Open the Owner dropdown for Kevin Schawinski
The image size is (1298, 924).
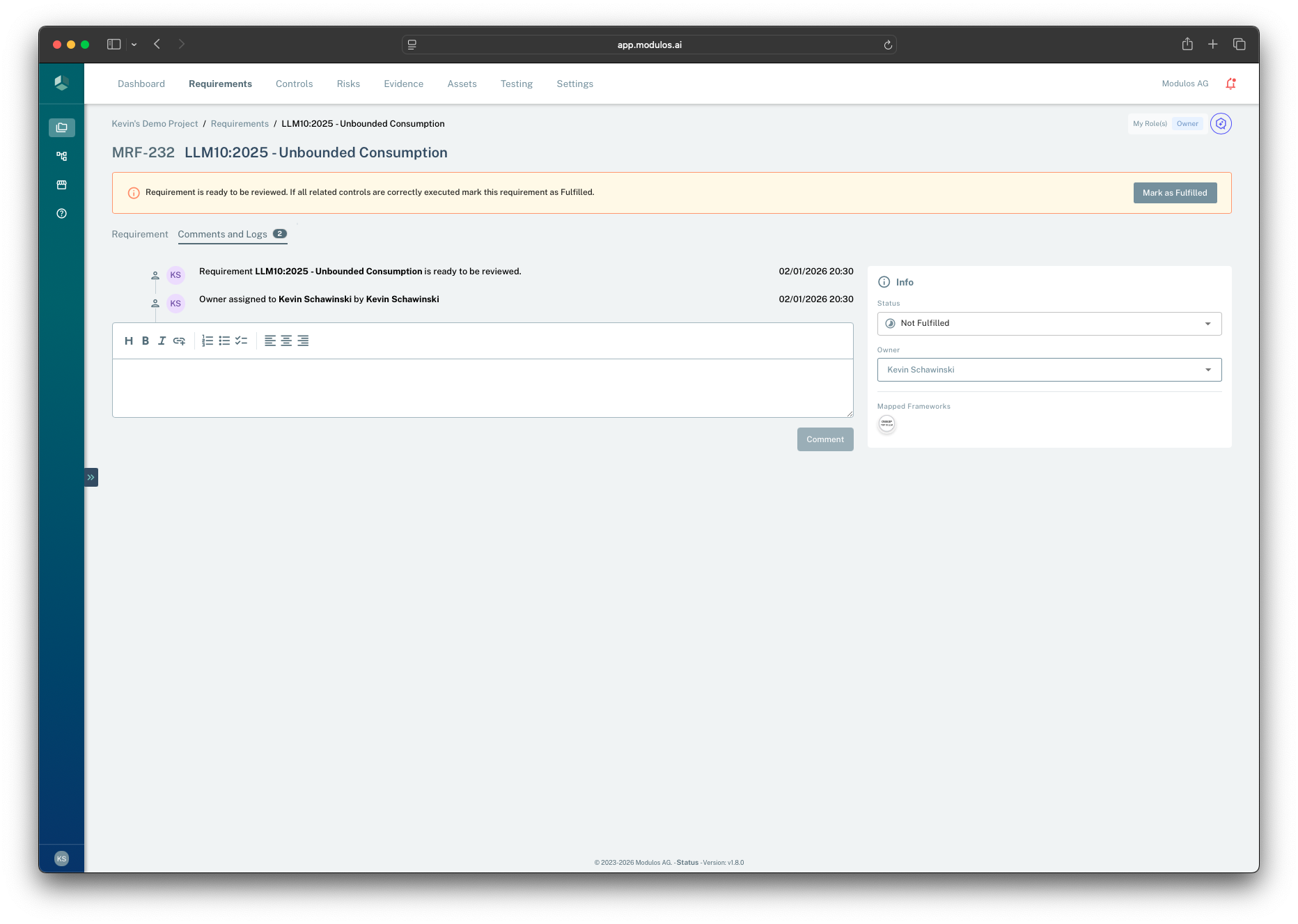pyautogui.click(x=1049, y=370)
